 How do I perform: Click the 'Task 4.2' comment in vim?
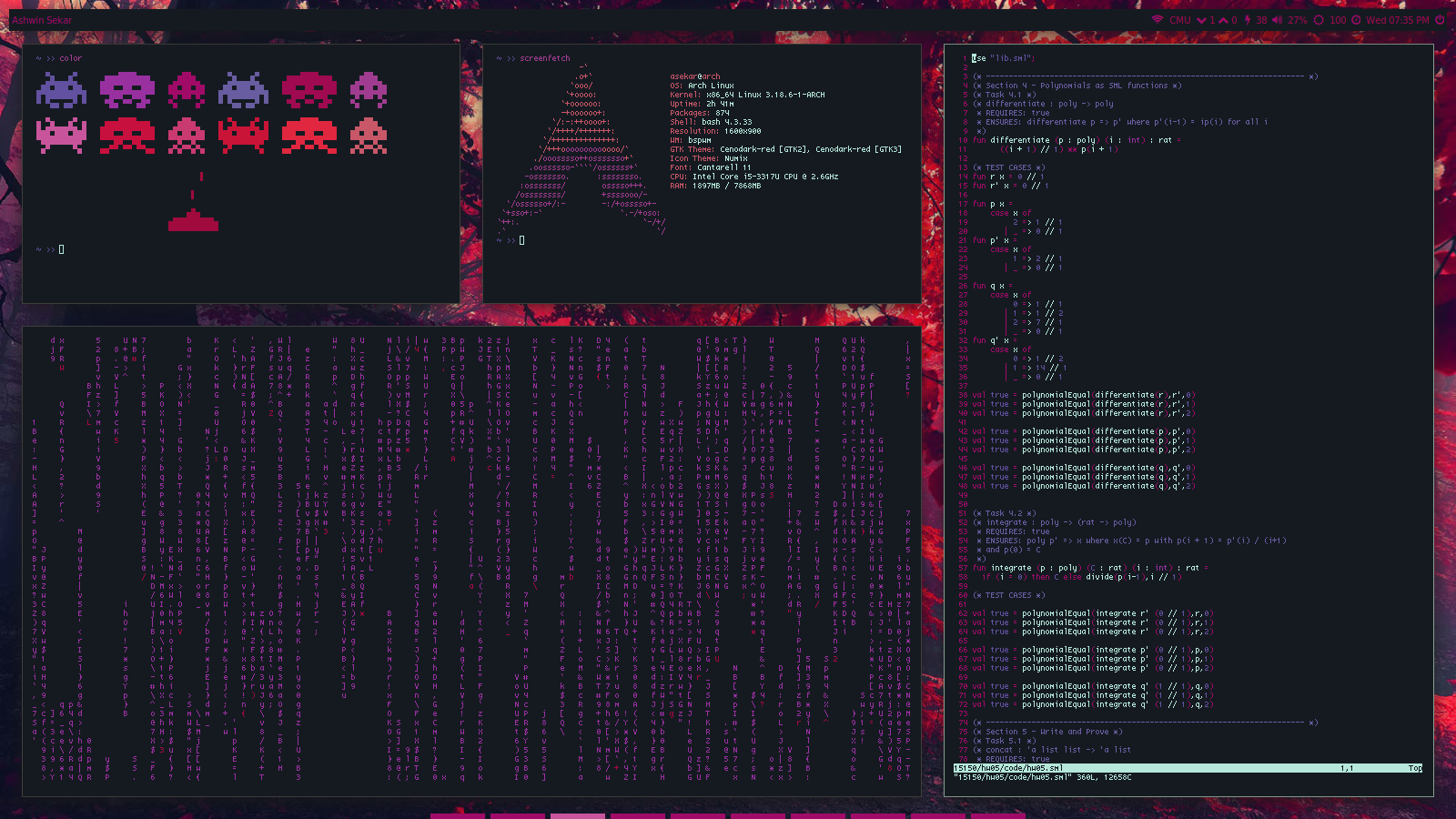(x=1004, y=513)
